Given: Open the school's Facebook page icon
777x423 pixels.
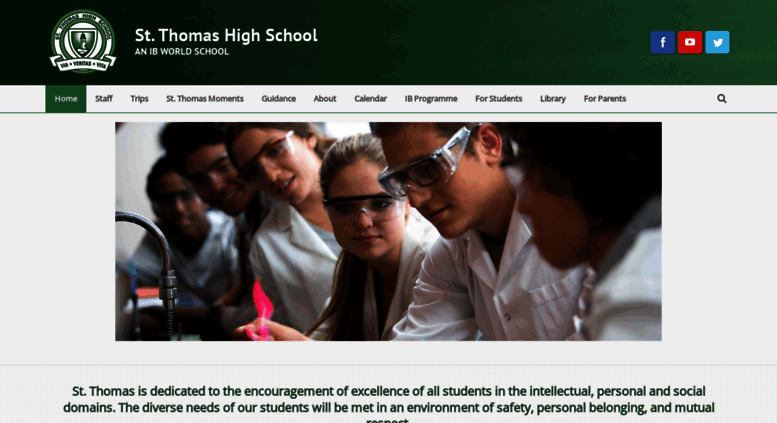Looking at the screenshot, I should pyautogui.click(x=663, y=42).
